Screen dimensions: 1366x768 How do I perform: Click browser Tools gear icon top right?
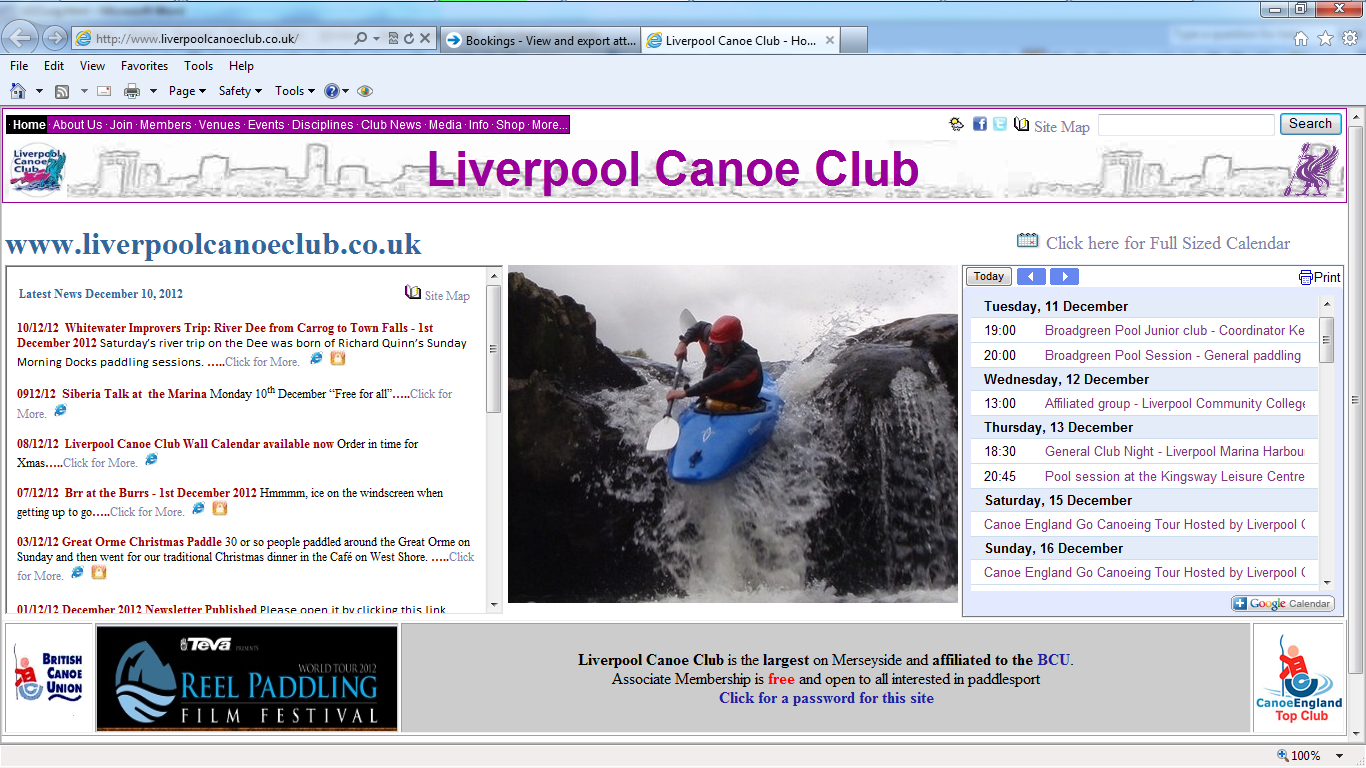pos(1350,39)
